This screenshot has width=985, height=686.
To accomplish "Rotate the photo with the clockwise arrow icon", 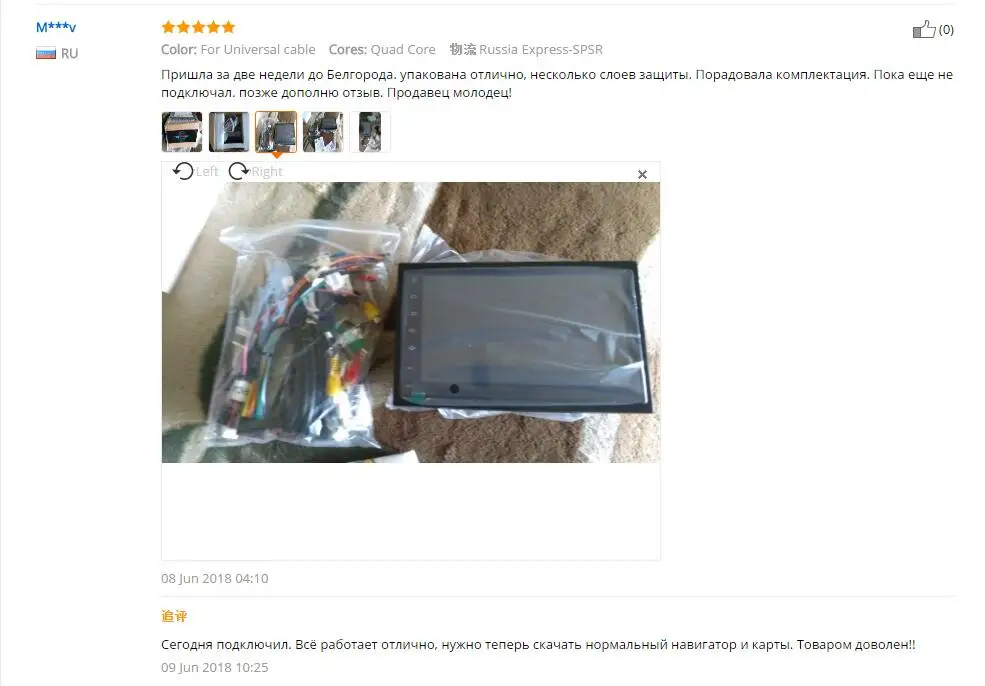I will point(238,171).
